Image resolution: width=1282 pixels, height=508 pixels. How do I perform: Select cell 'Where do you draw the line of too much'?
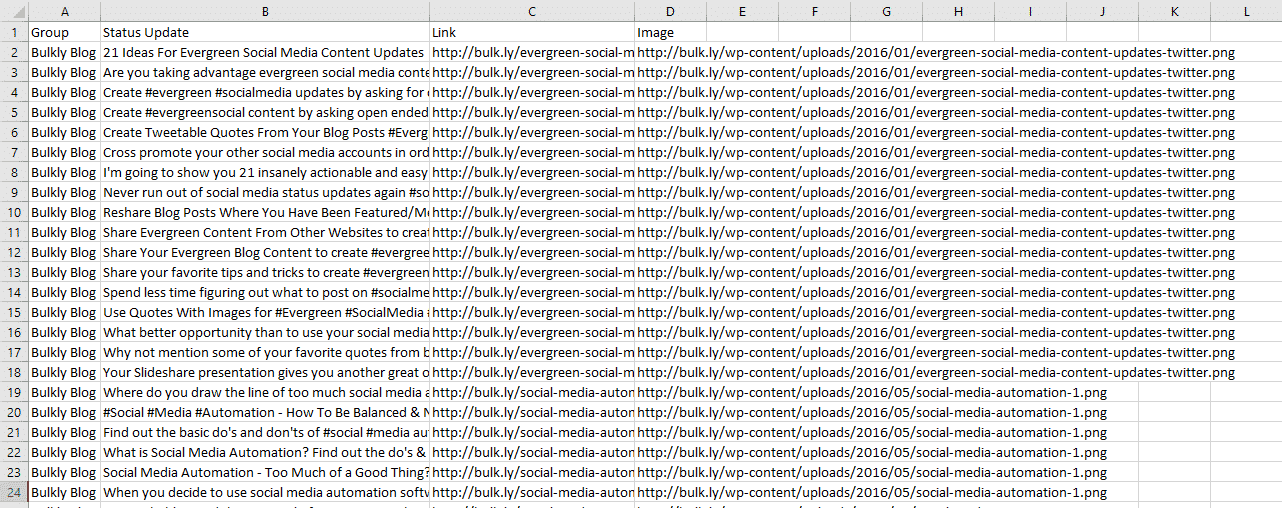pyautogui.click(x=265, y=392)
